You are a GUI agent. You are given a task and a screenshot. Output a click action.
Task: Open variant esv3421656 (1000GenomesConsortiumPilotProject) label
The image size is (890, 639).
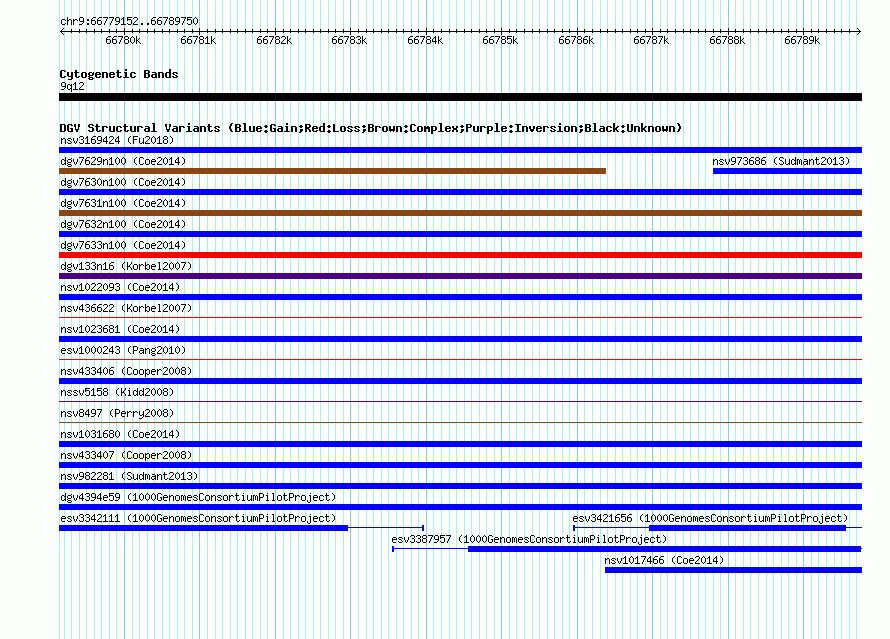point(710,518)
